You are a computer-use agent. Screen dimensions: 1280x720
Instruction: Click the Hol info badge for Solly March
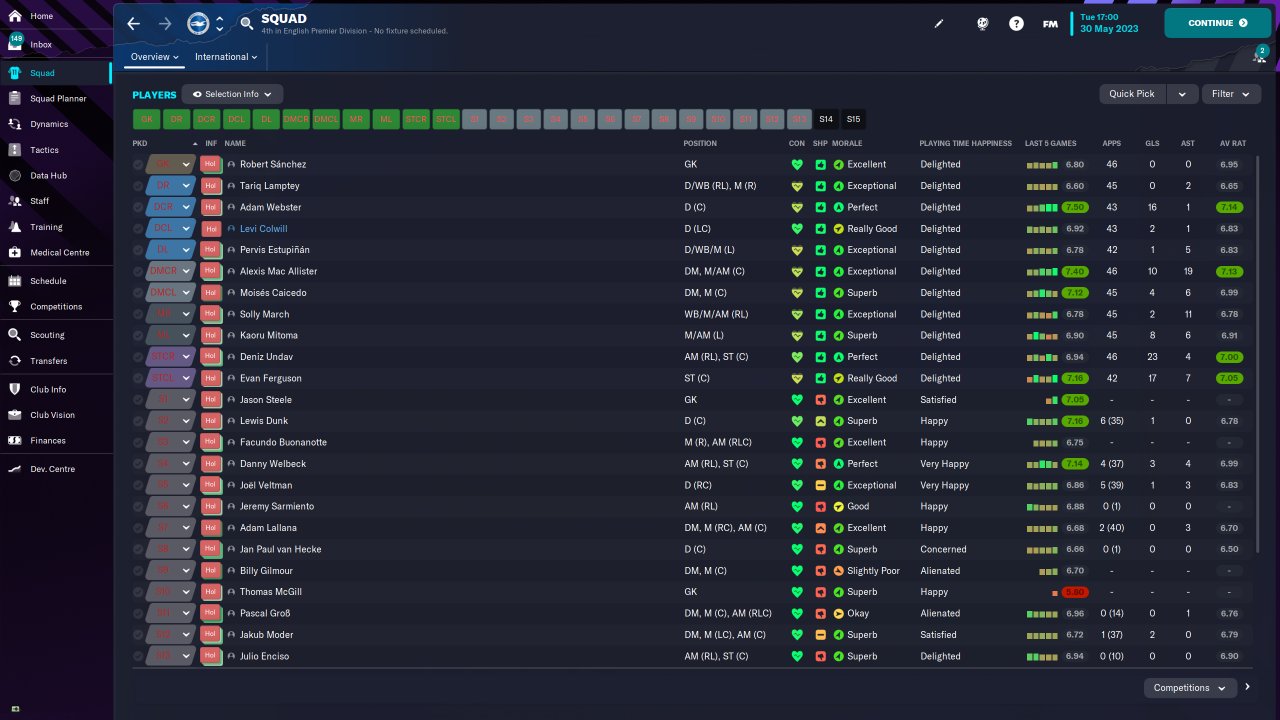[211, 314]
